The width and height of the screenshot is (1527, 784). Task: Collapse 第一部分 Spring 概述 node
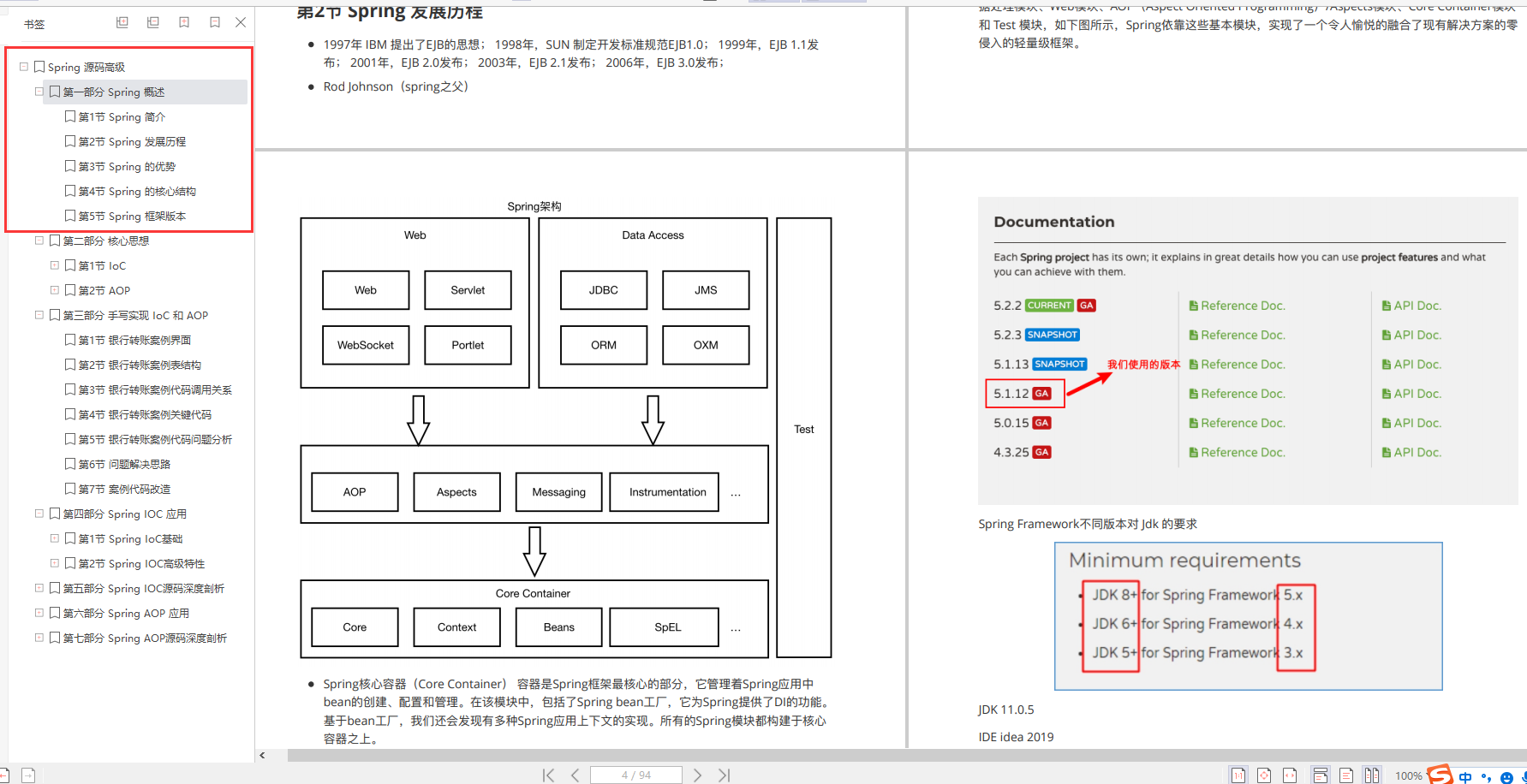pos(39,92)
